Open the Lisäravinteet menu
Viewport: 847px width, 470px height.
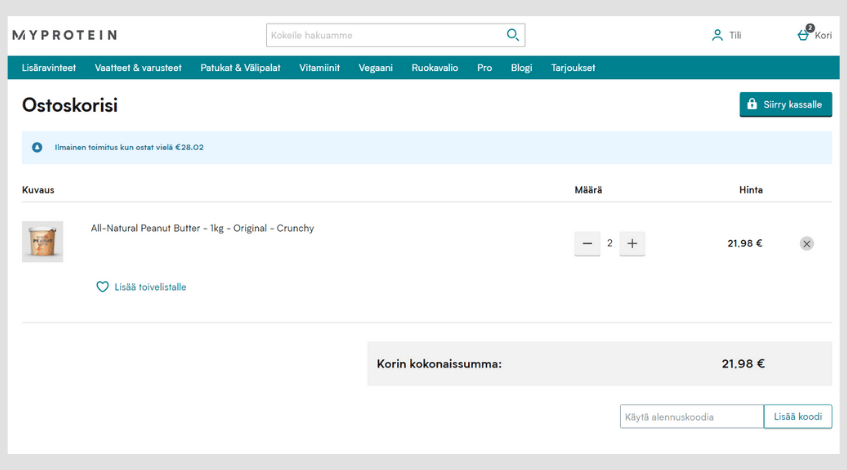pyautogui.click(x=49, y=68)
